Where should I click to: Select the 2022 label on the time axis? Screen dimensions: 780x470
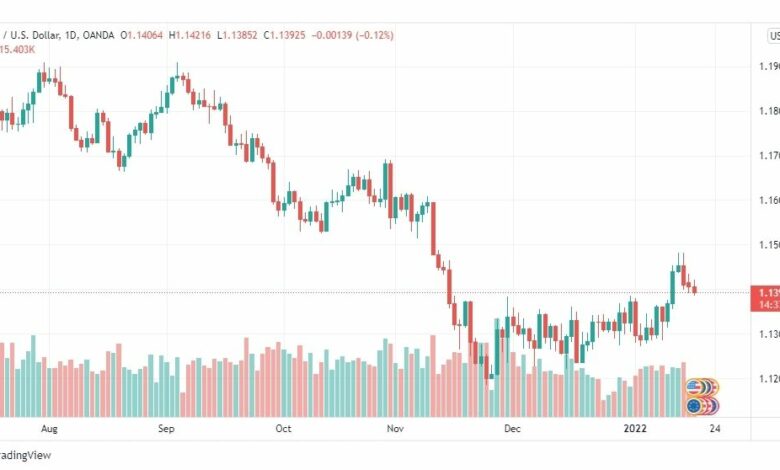(x=635, y=429)
